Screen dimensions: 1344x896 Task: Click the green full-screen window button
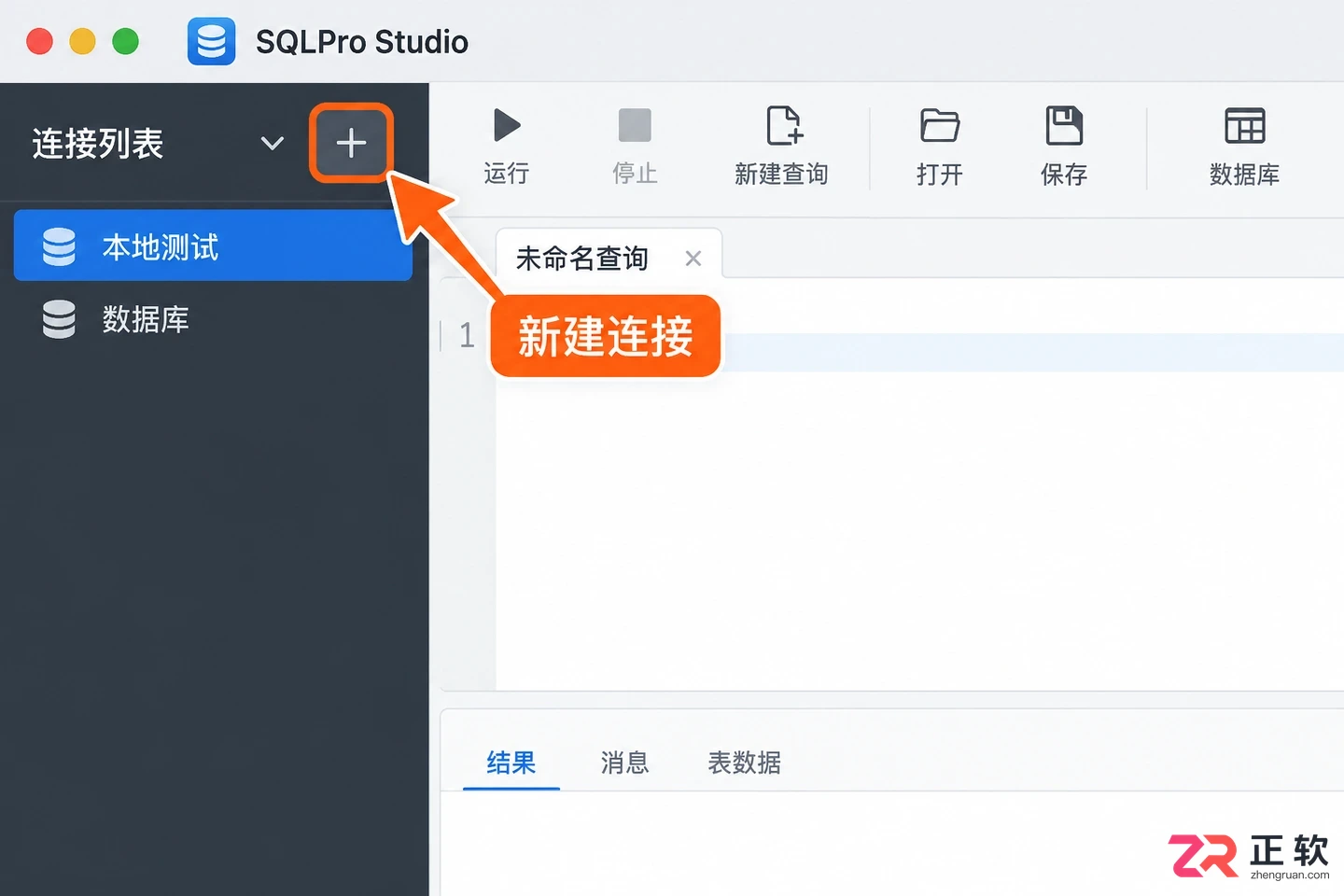click(125, 42)
